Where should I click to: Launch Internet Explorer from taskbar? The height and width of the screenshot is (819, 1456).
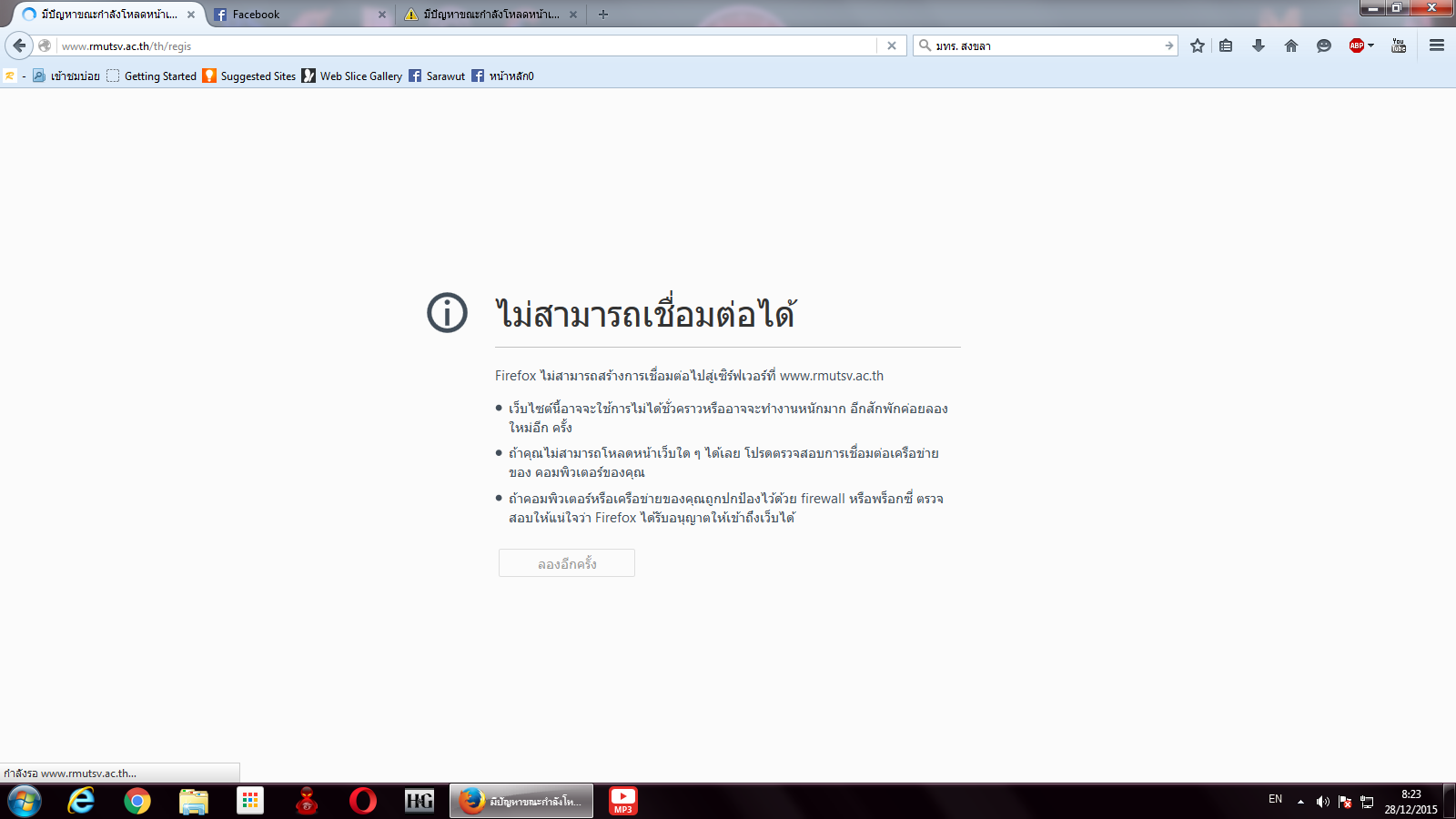point(81,802)
